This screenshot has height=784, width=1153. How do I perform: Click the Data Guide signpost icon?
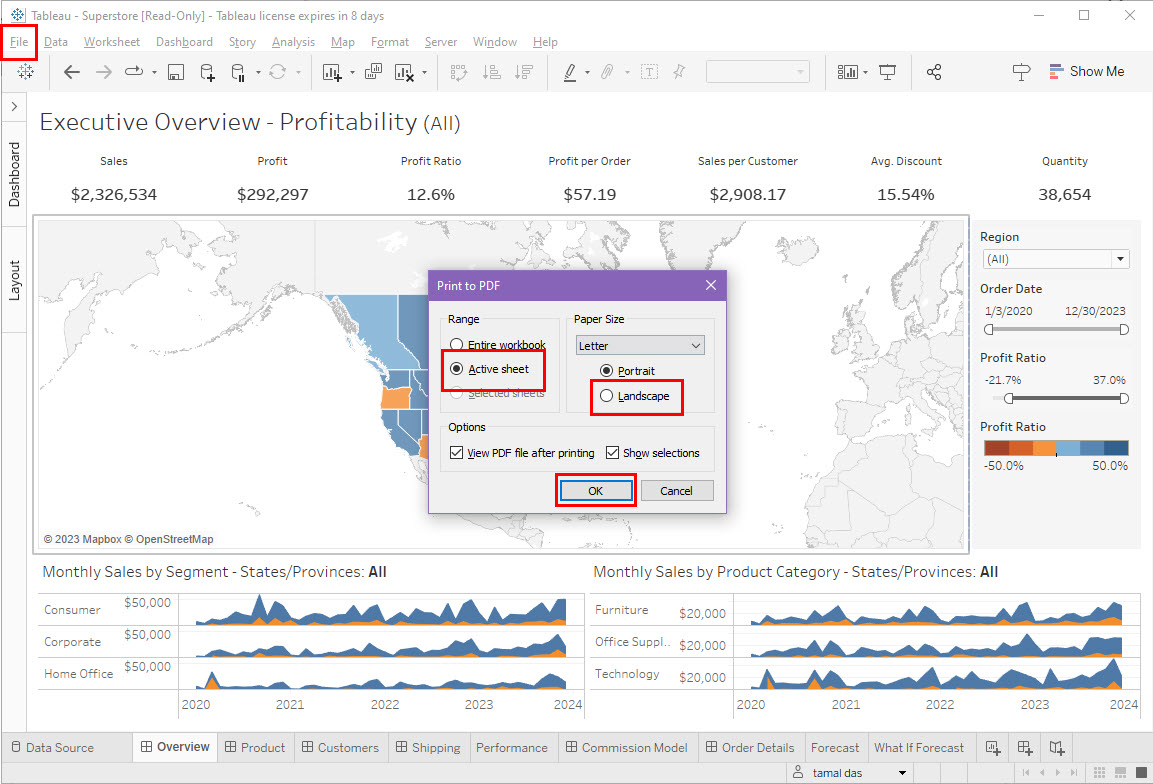coord(1021,71)
